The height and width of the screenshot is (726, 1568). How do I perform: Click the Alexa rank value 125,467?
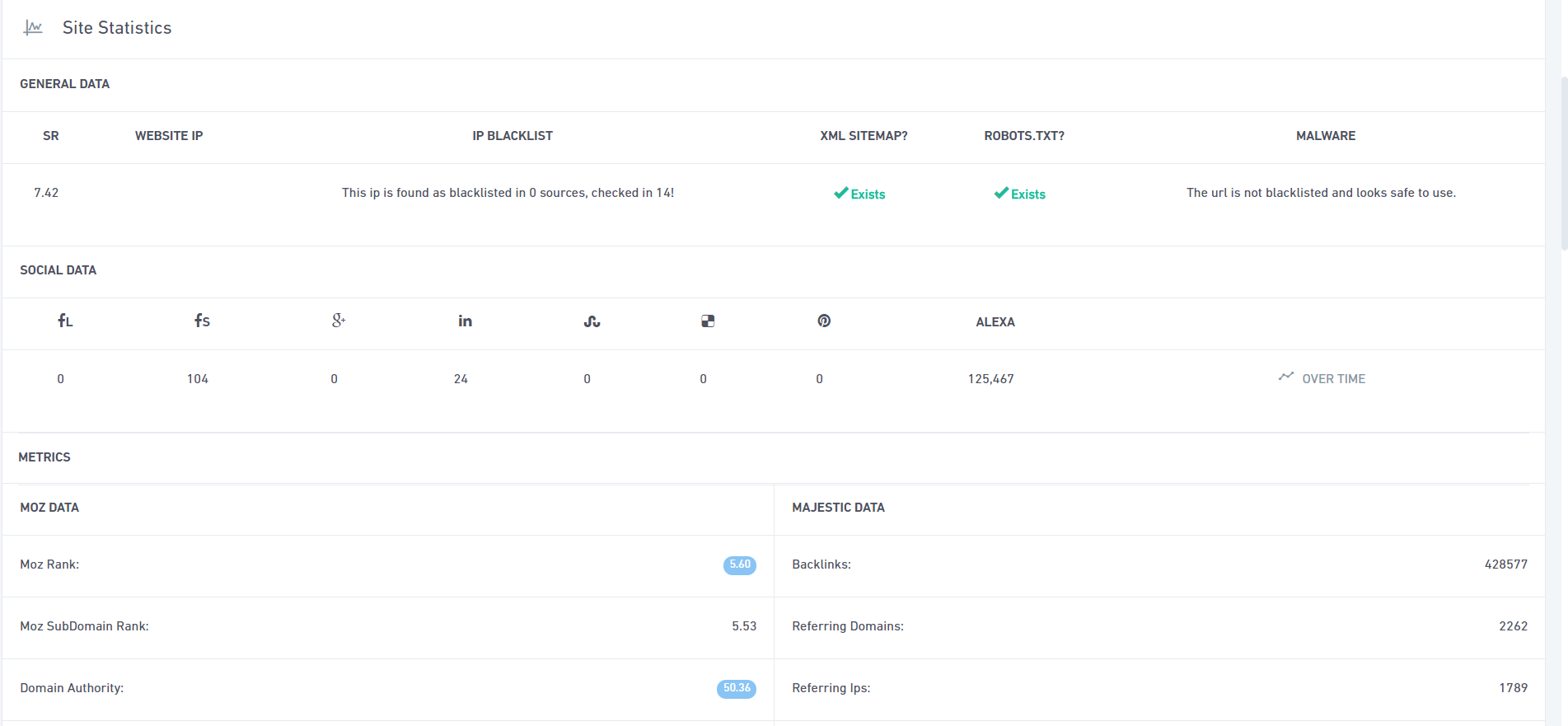pyautogui.click(x=990, y=379)
